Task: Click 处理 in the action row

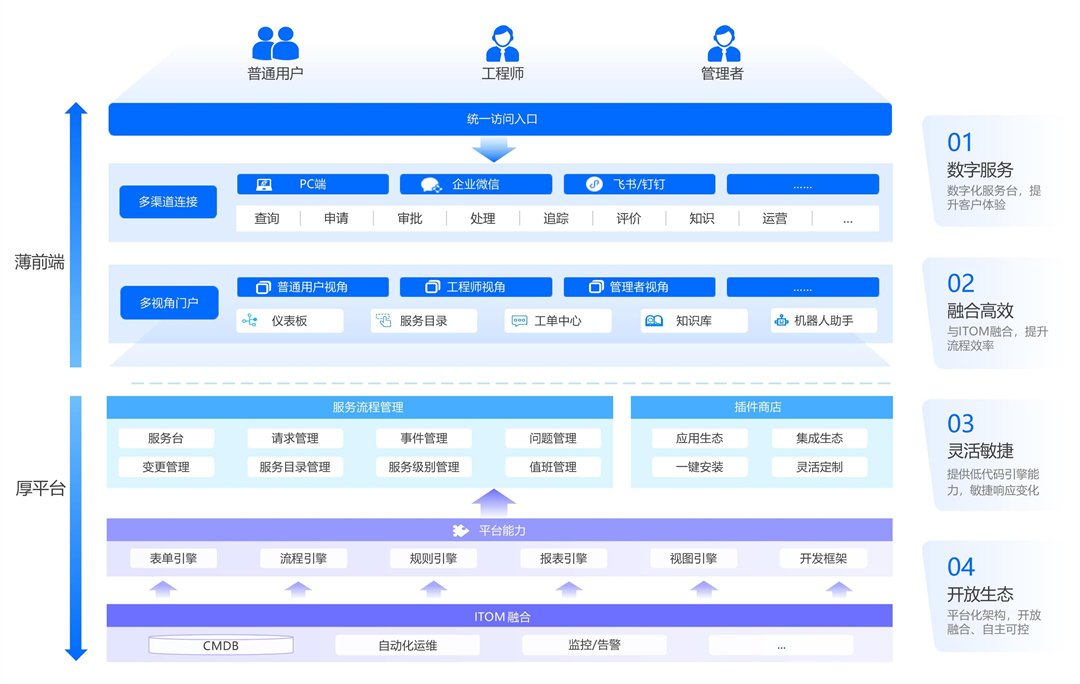Action: (x=483, y=218)
